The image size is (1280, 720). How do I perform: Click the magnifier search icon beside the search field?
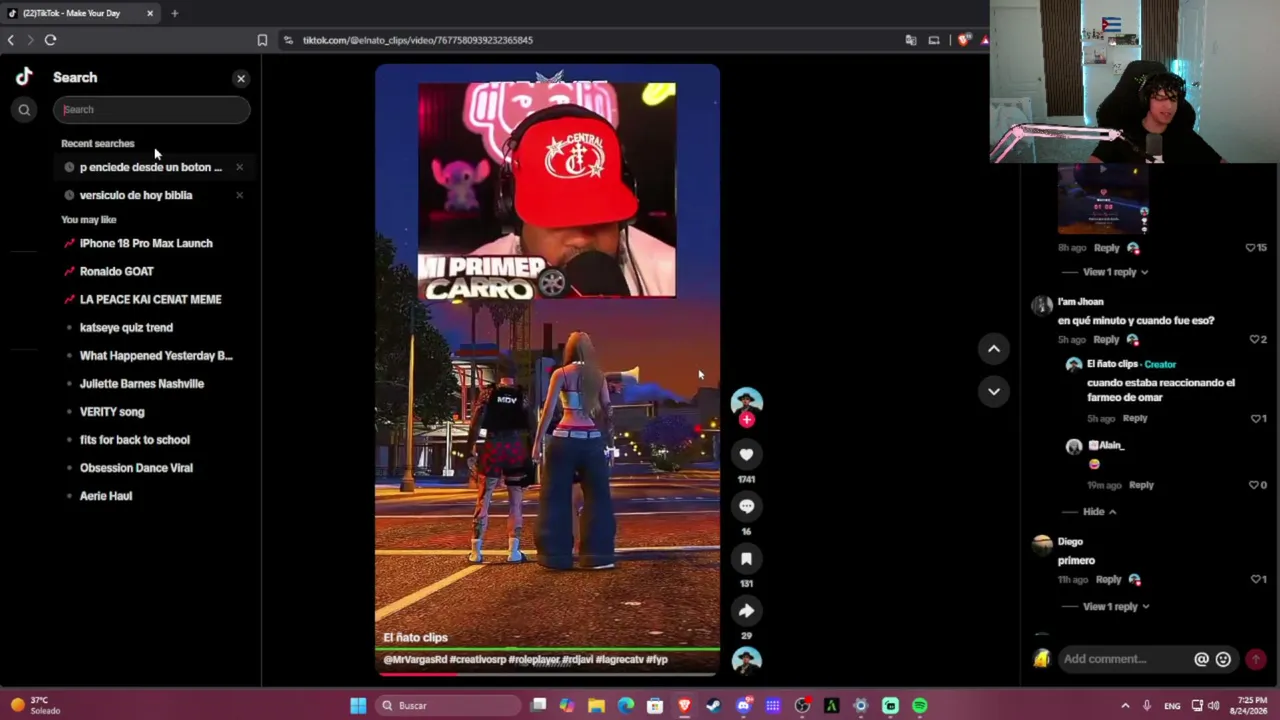point(24,110)
